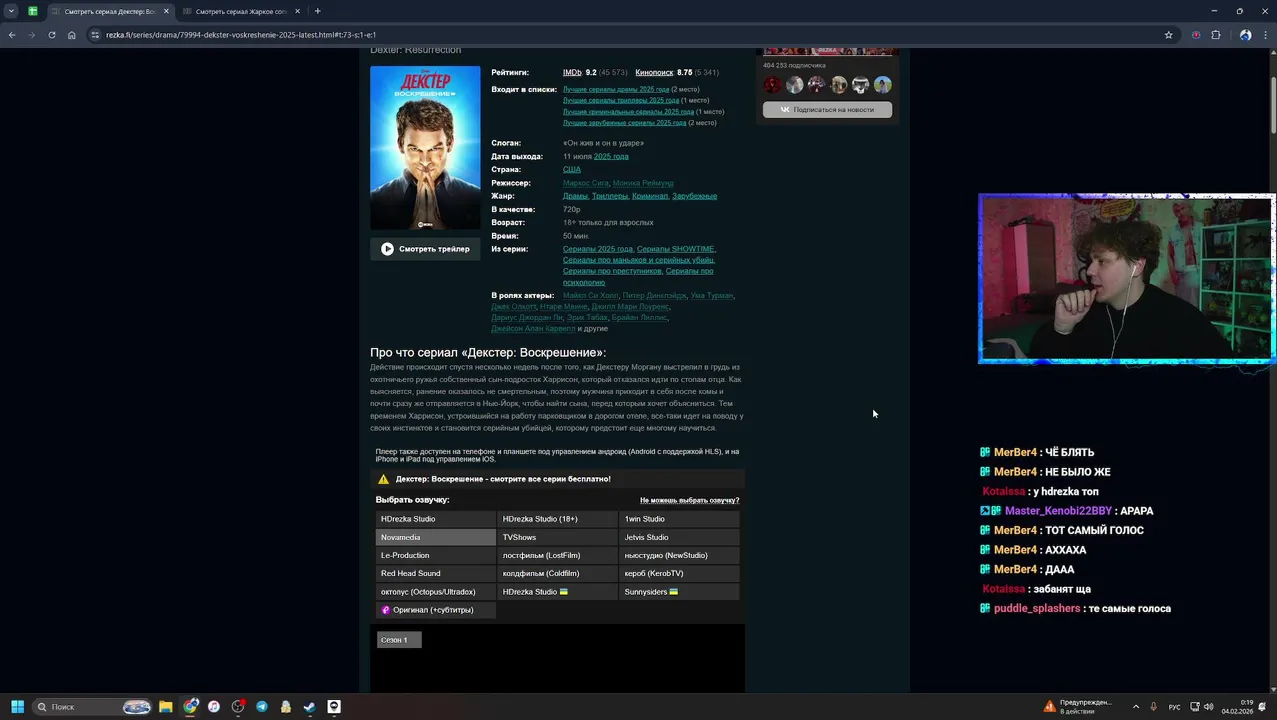Reload the page with the refresh icon
1277x720 pixels.
52,35
